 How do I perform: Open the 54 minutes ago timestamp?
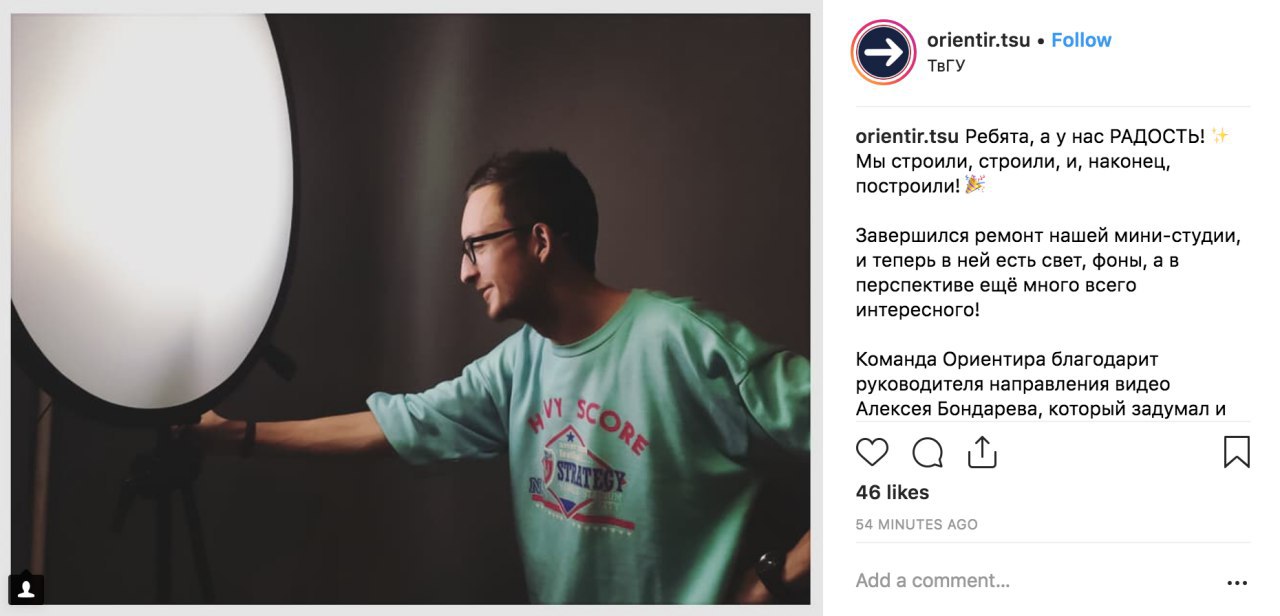[x=917, y=524]
